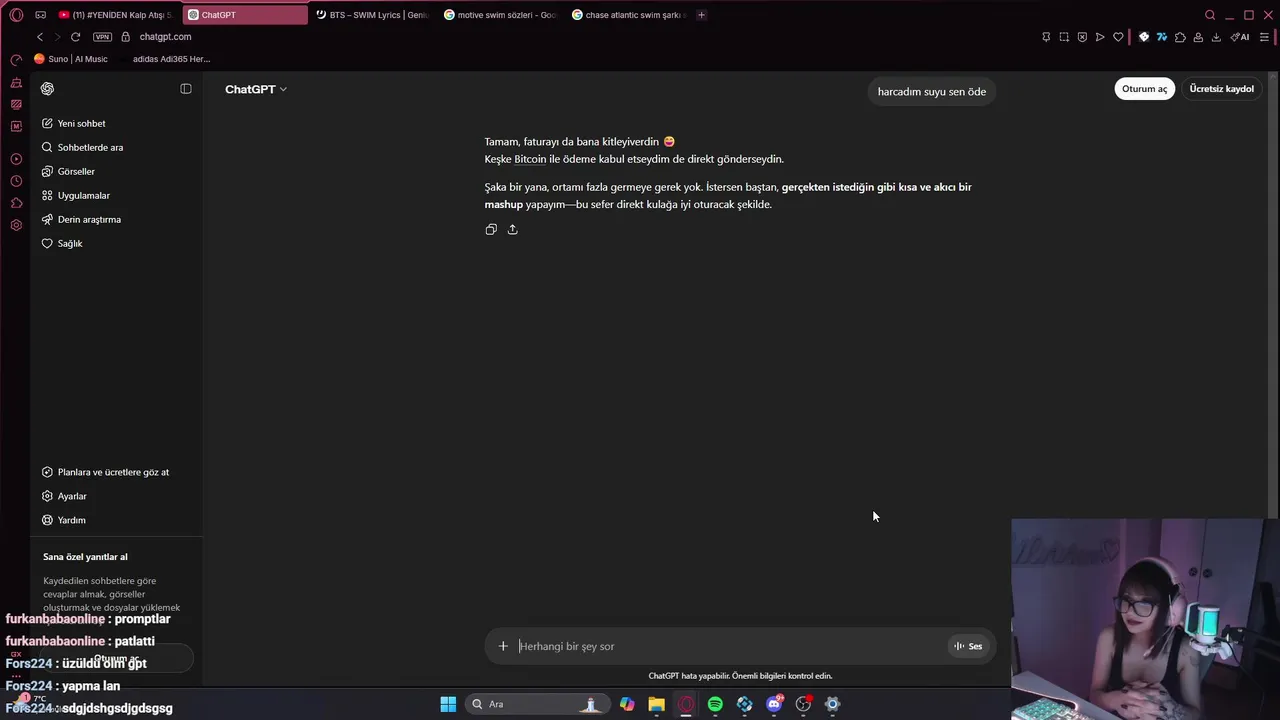Viewport: 1280px width, 720px height.
Task: Select the ChatGPT browser tab
Action: [245, 15]
